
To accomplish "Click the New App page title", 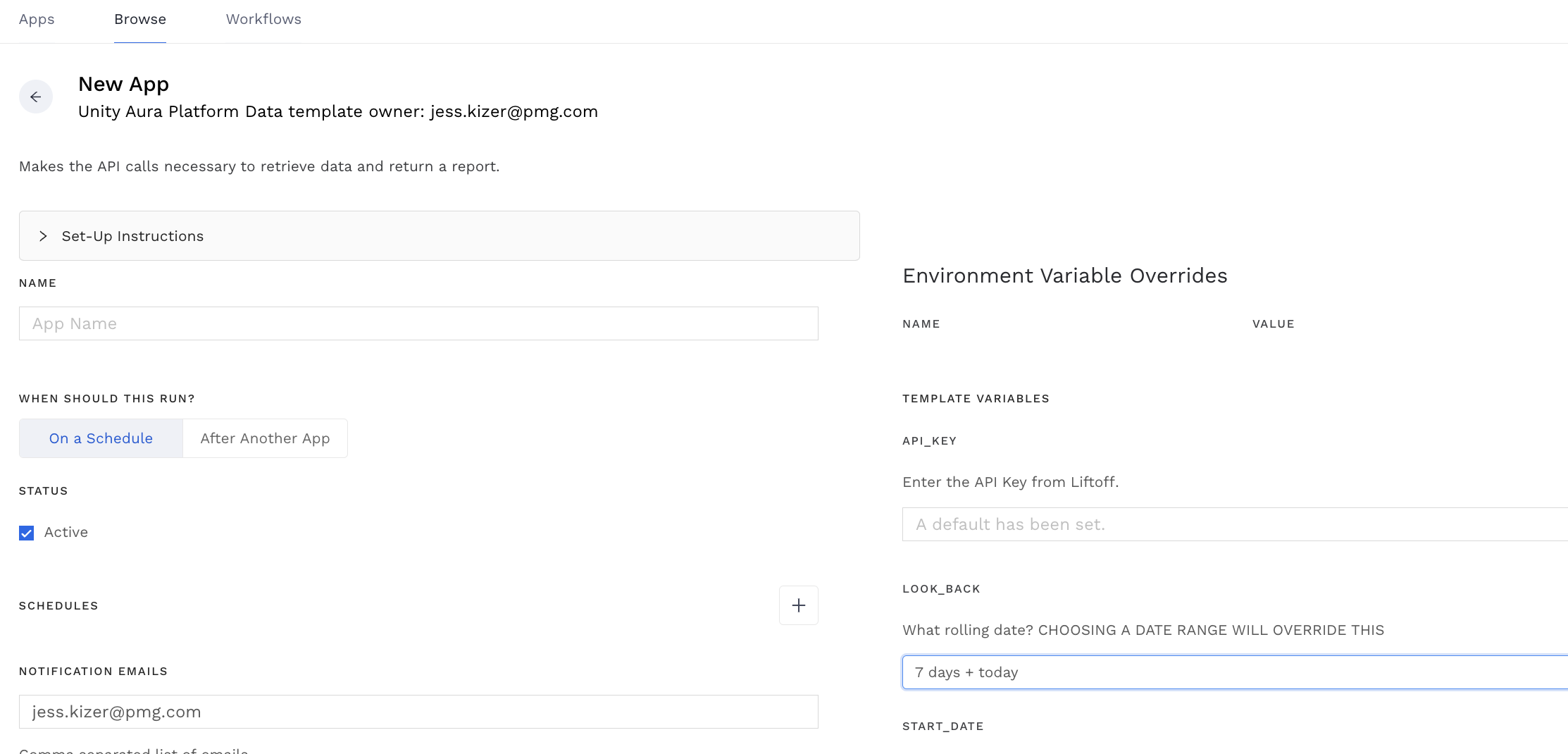I will point(123,84).
